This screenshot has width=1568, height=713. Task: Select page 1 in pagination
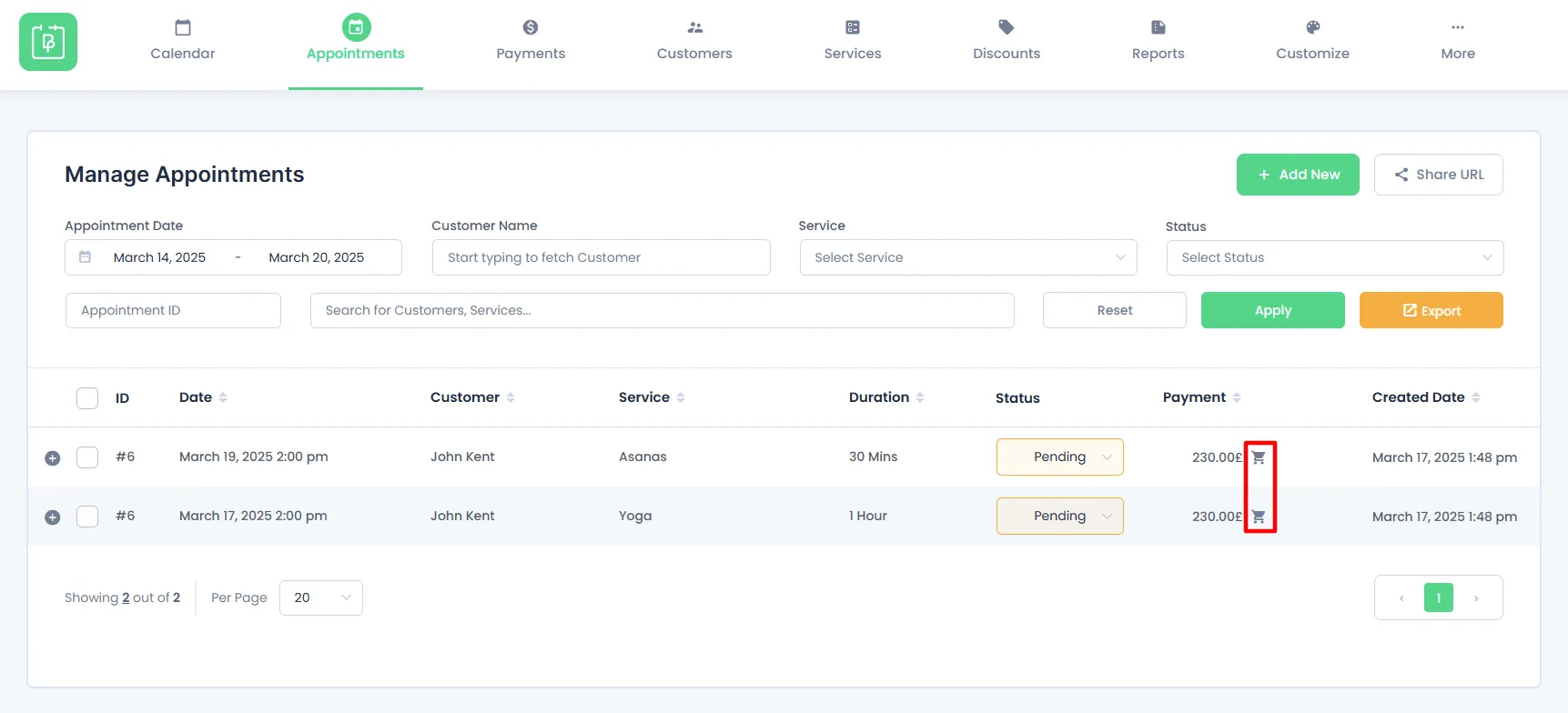point(1439,598)
